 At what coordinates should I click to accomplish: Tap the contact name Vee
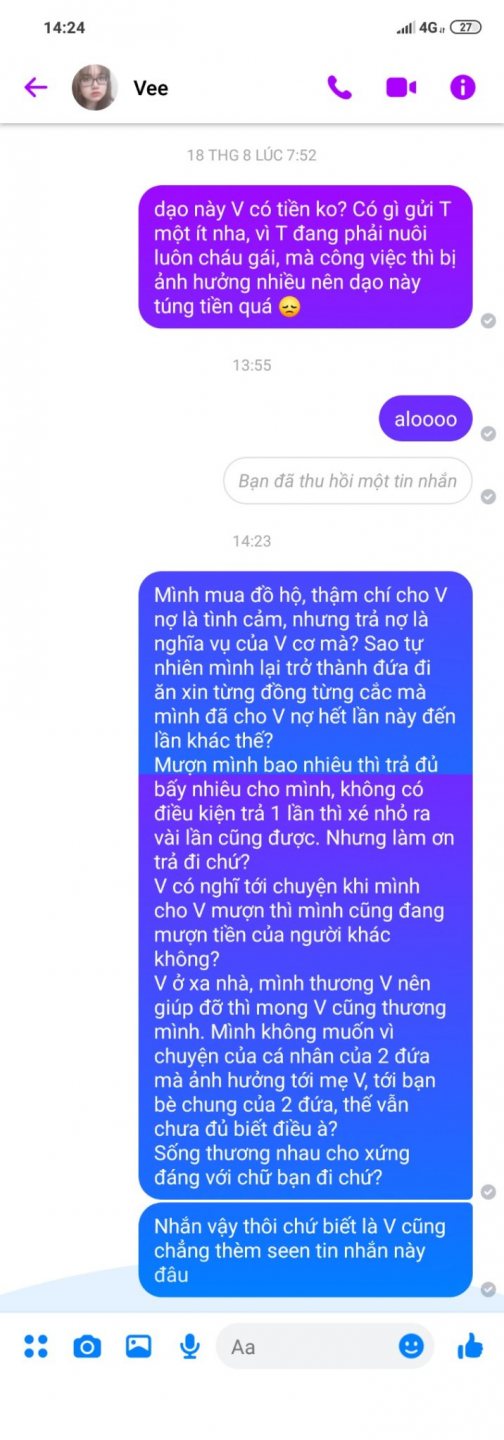click(151, 88)
